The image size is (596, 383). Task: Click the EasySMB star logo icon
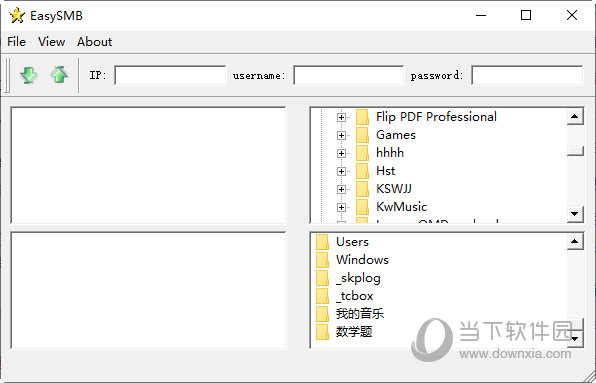pyautogui.click(x=17, y=16)
